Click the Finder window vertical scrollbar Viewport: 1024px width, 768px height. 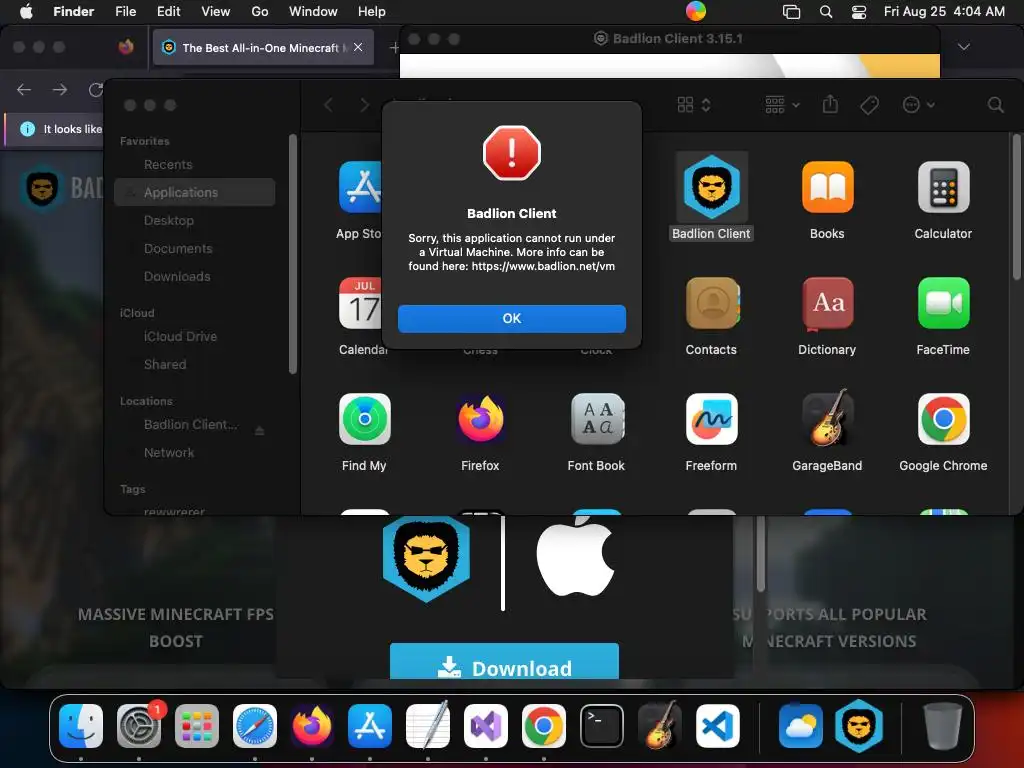click(x=1016, y=207)
